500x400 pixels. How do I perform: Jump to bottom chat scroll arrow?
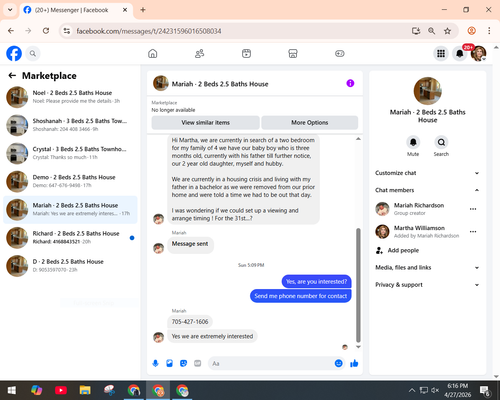point(358,347)
